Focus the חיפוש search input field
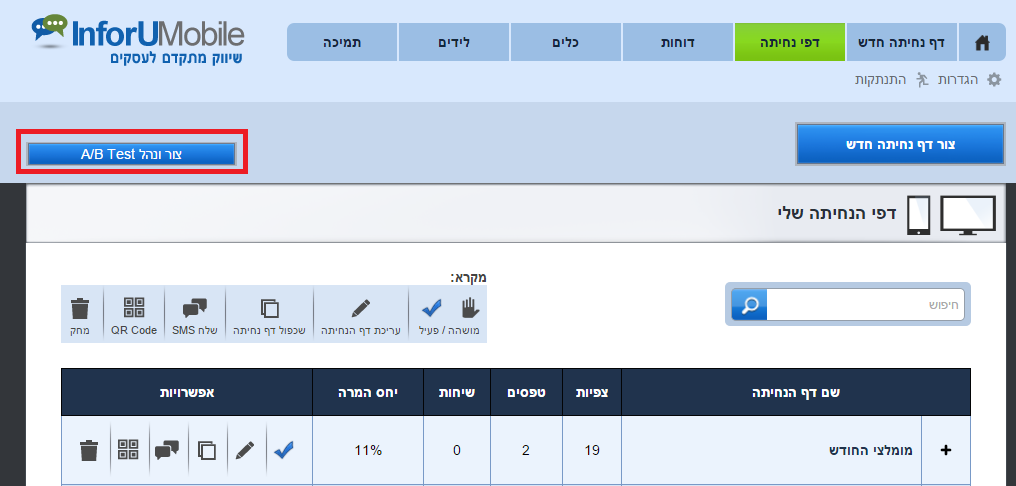The image size is (1016, 486). (865, 305)
